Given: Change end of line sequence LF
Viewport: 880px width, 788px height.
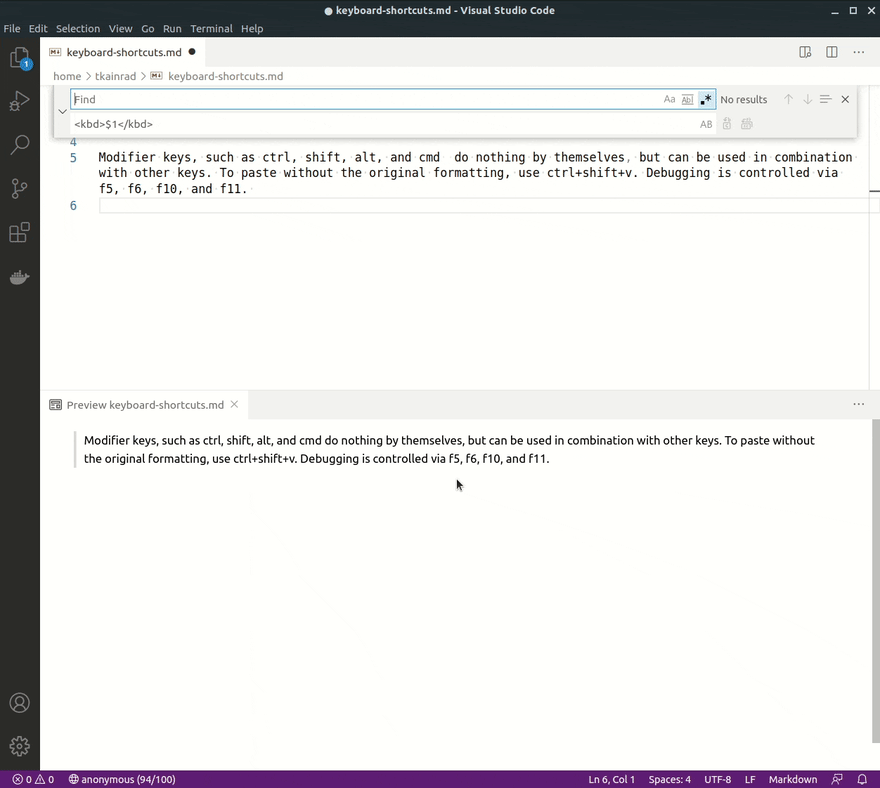Looking at the screenshot, I should [x=750, y=779].
